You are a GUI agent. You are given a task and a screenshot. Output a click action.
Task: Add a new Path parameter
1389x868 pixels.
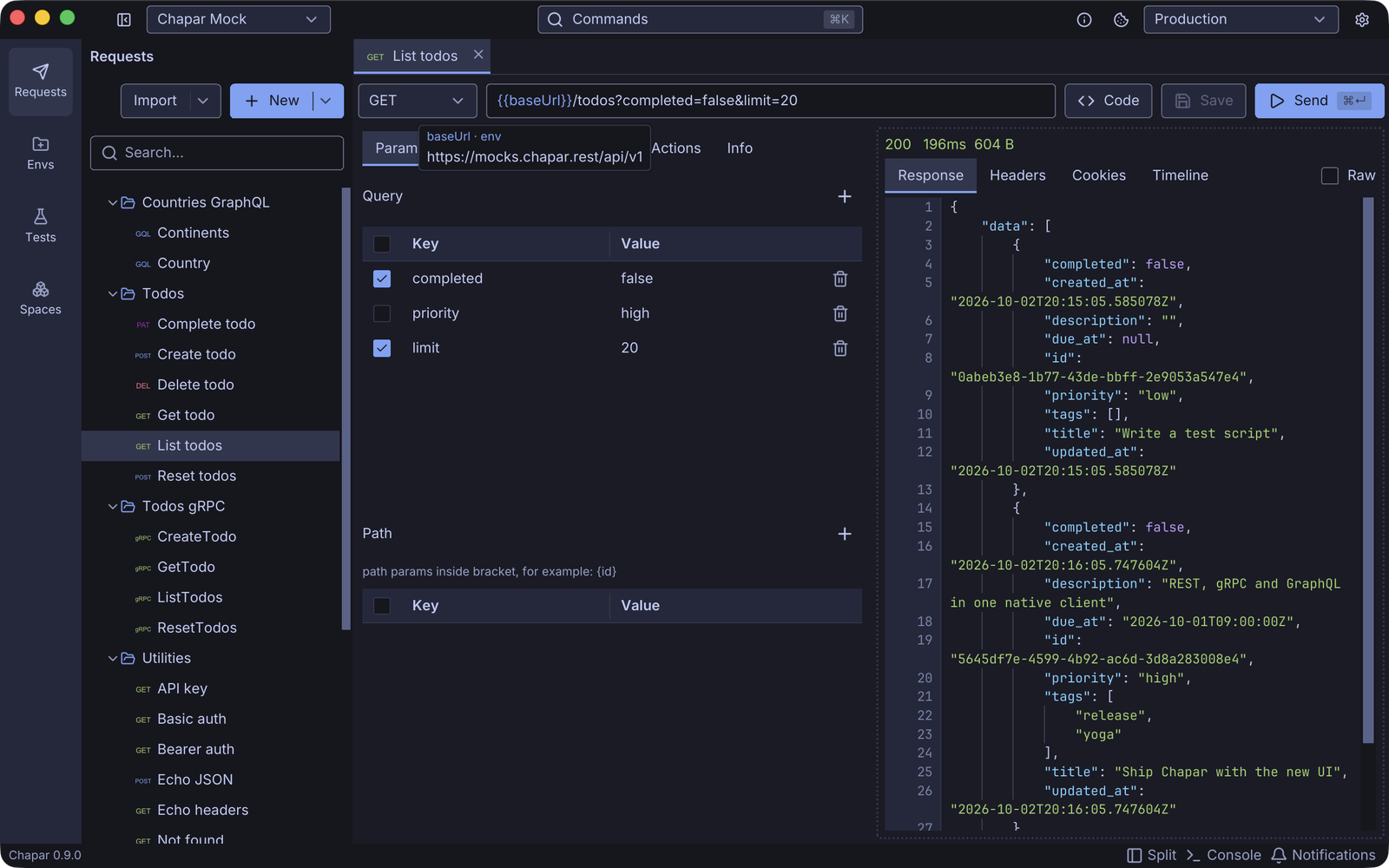click(x=845, y=534)
